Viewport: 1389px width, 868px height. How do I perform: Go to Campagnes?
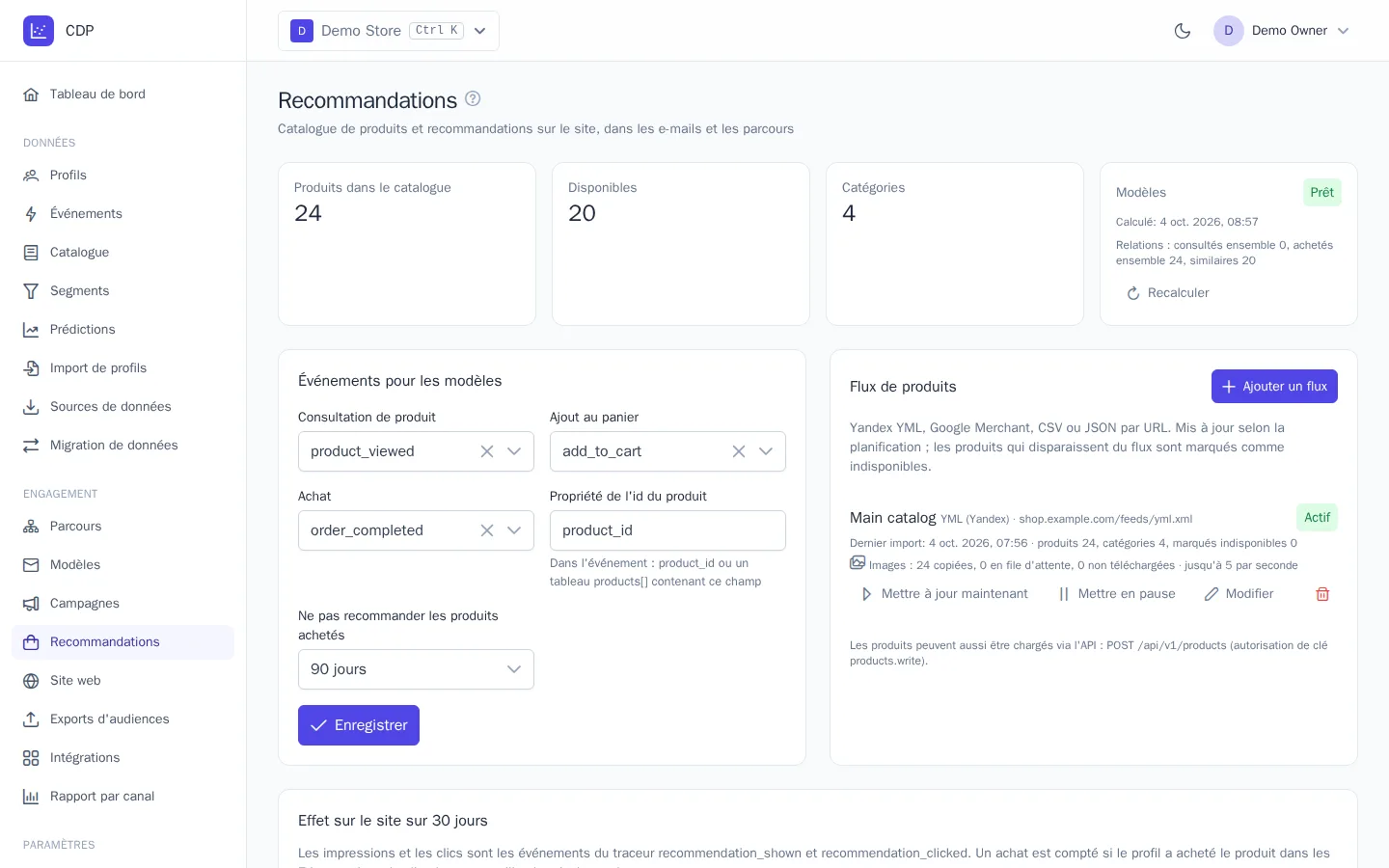123,604
